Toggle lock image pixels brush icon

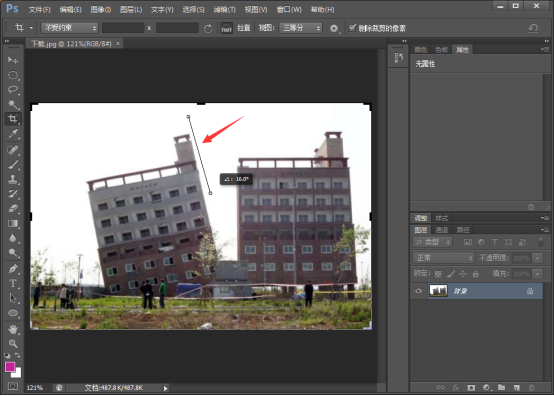tap(451, 274)
